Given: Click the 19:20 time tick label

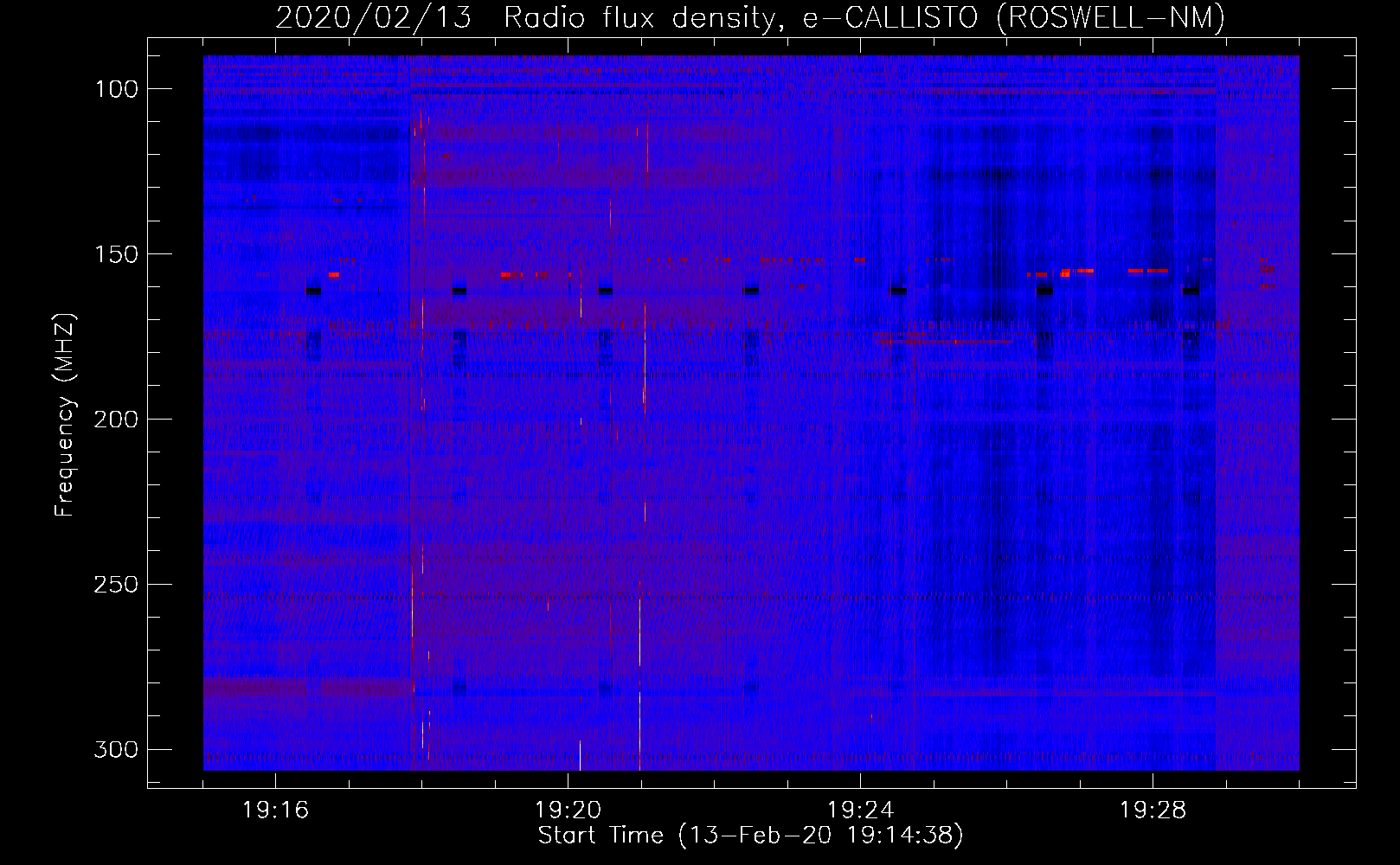Looking at the screenshot, I should (x=568, y=811).
